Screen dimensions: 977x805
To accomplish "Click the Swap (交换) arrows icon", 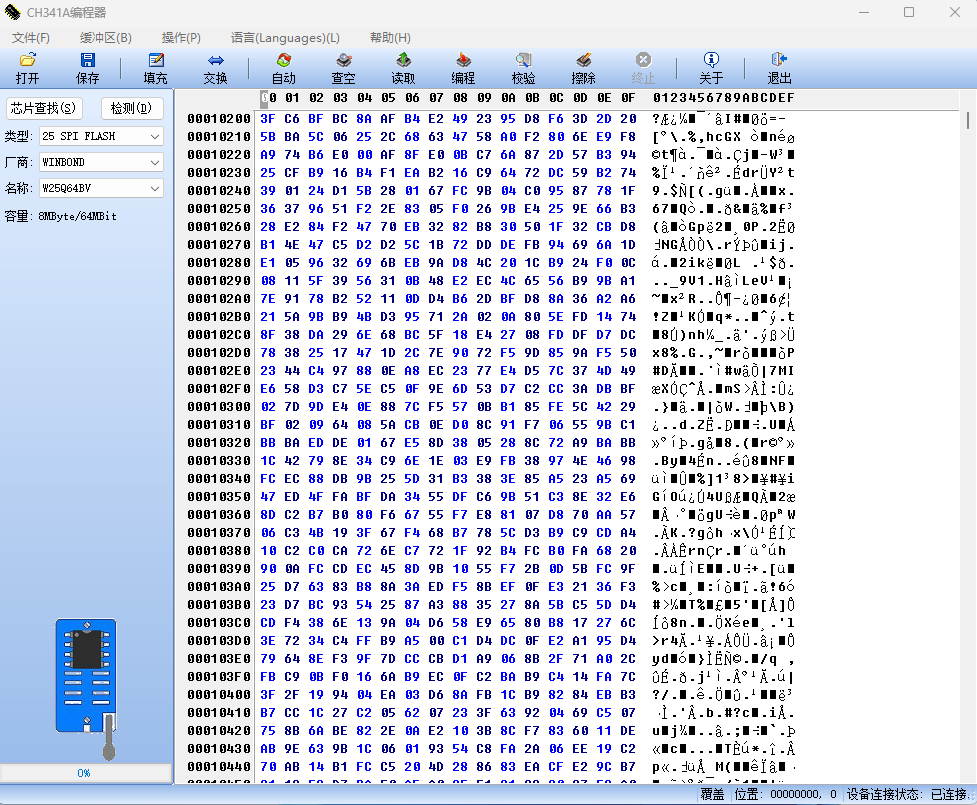I will [216, 61].
